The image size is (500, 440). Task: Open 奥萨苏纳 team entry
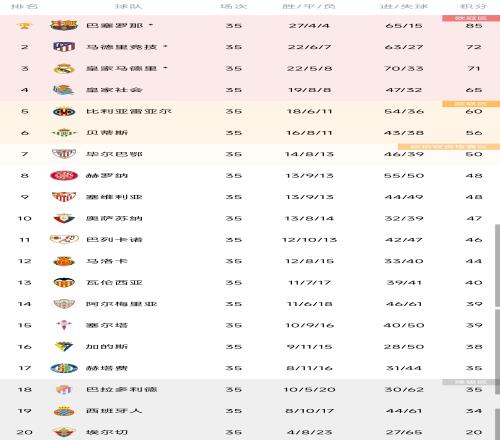point(114,218)
